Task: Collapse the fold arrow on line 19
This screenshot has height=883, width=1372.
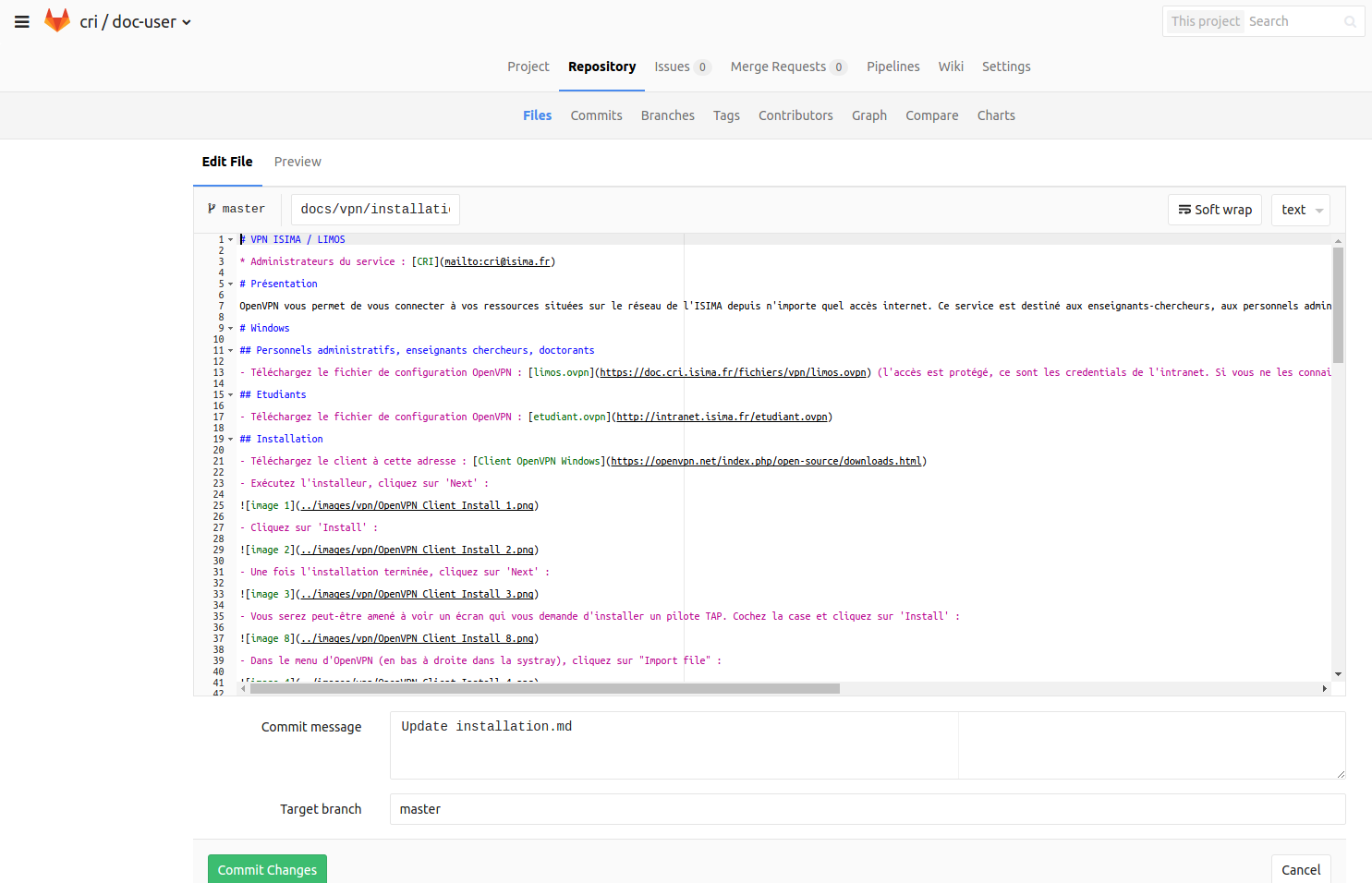Action: point(230,439)
